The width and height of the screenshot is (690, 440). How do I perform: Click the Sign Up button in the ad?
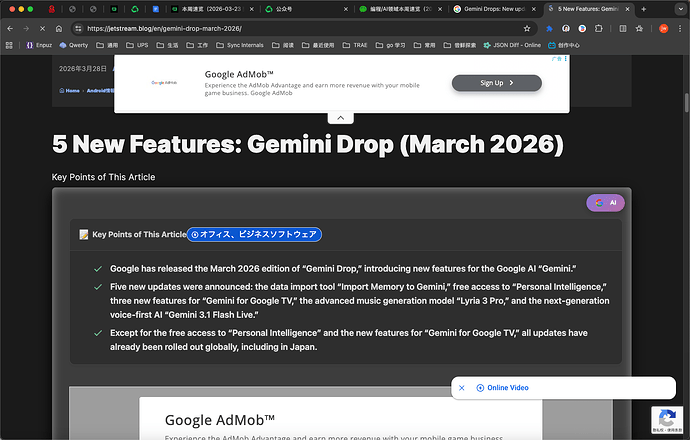496,83
